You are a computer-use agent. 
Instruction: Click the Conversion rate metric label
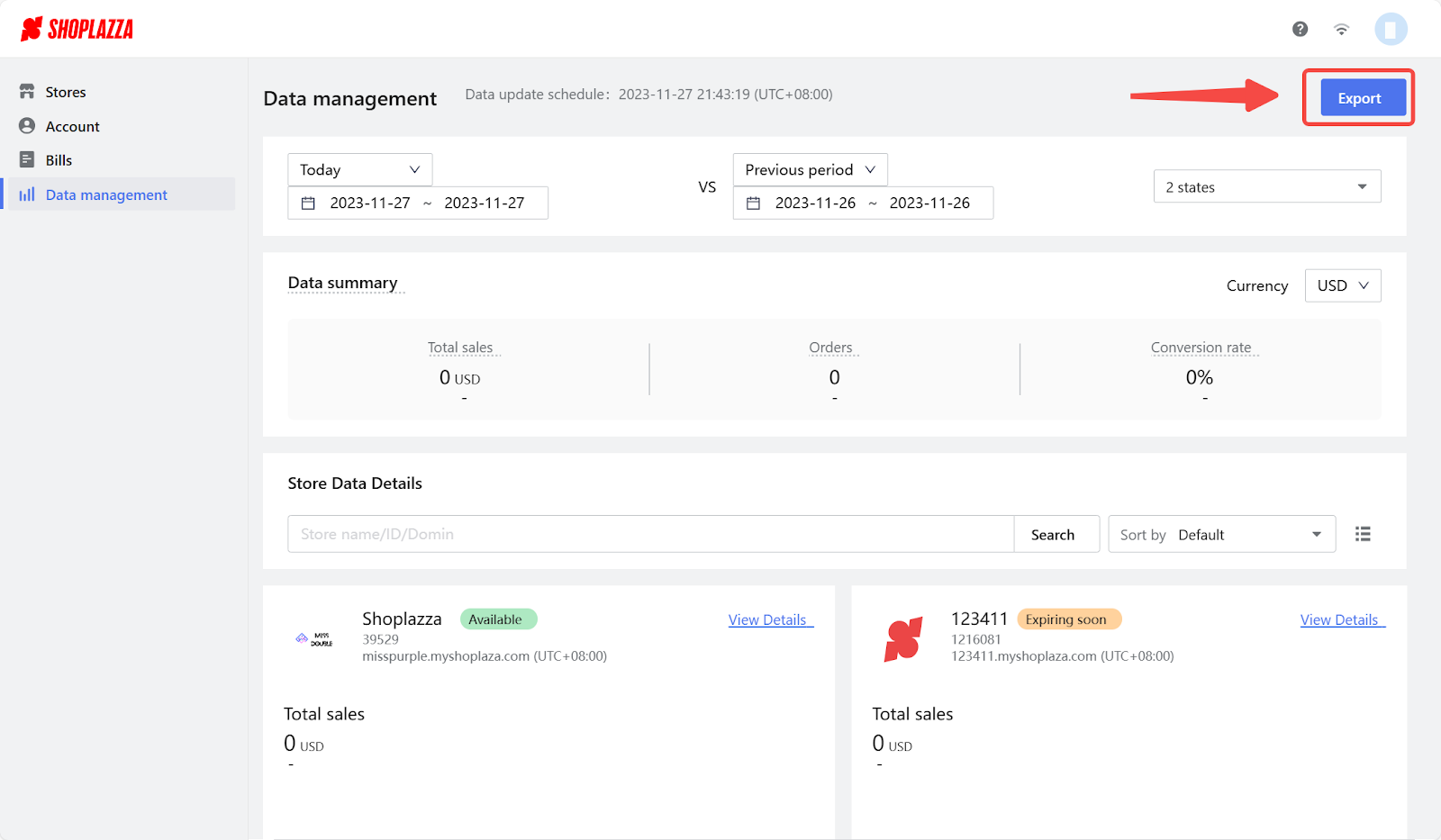1201,348
